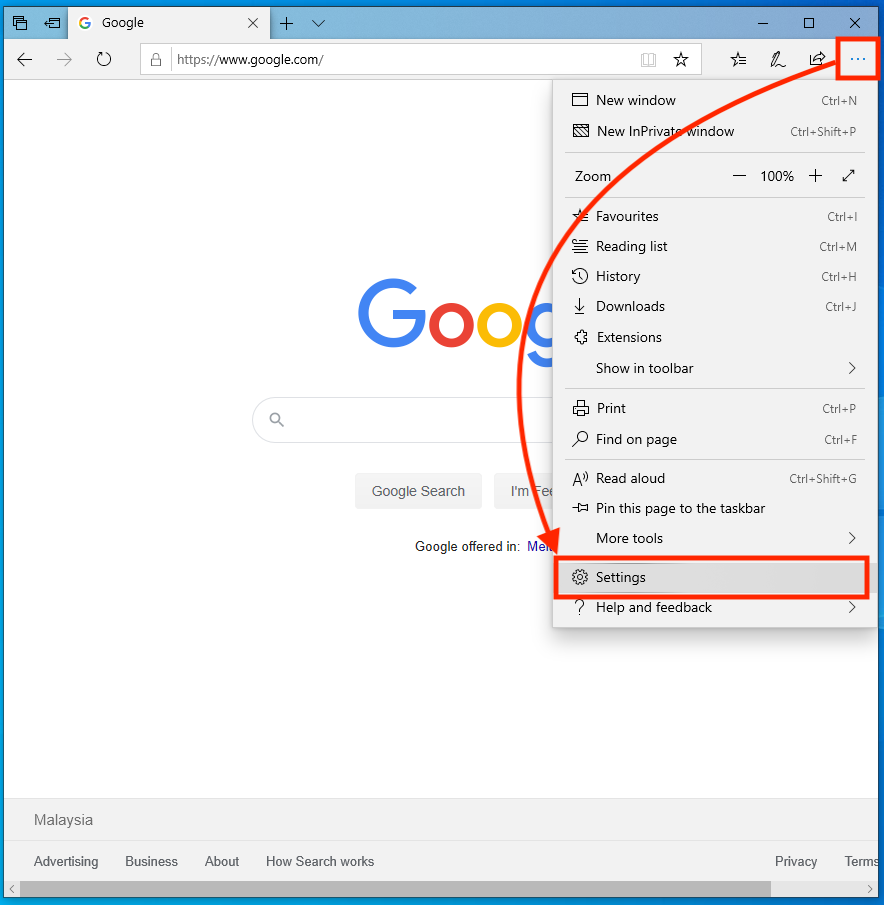The width and height of the screenshot is (884, 905).
Task: Click the Refresh page icon
Action: click(x=104, y=60)
